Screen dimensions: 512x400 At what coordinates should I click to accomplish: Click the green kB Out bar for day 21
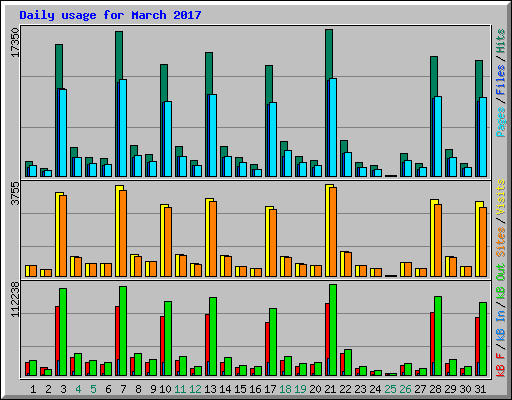coord(333,330)
